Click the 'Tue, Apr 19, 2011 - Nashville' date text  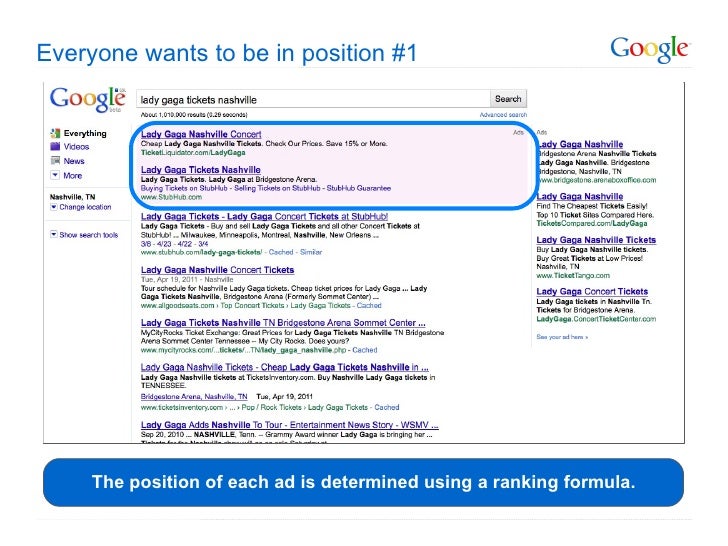tap(187, 280)
